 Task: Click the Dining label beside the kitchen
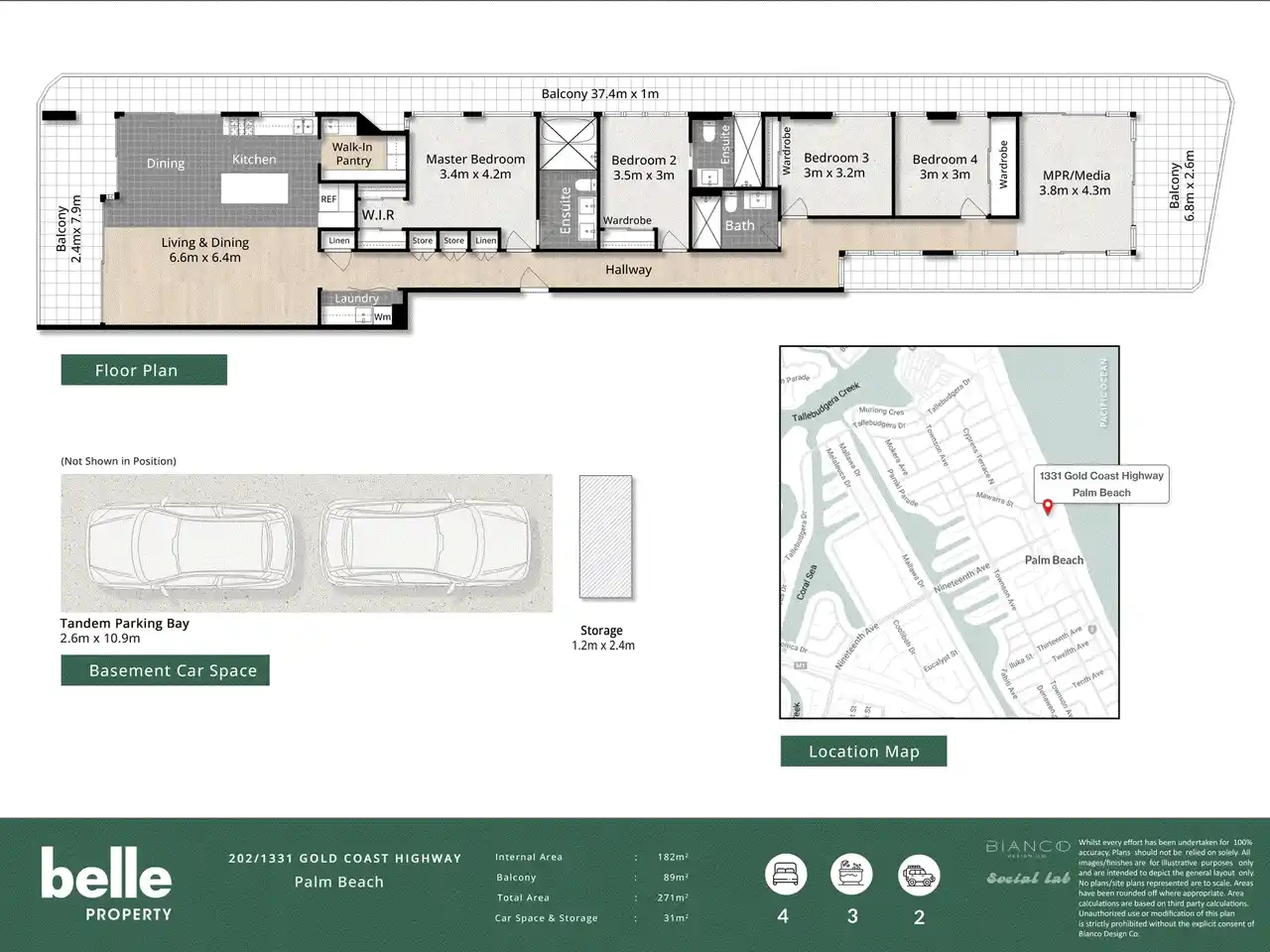[166, 164]
